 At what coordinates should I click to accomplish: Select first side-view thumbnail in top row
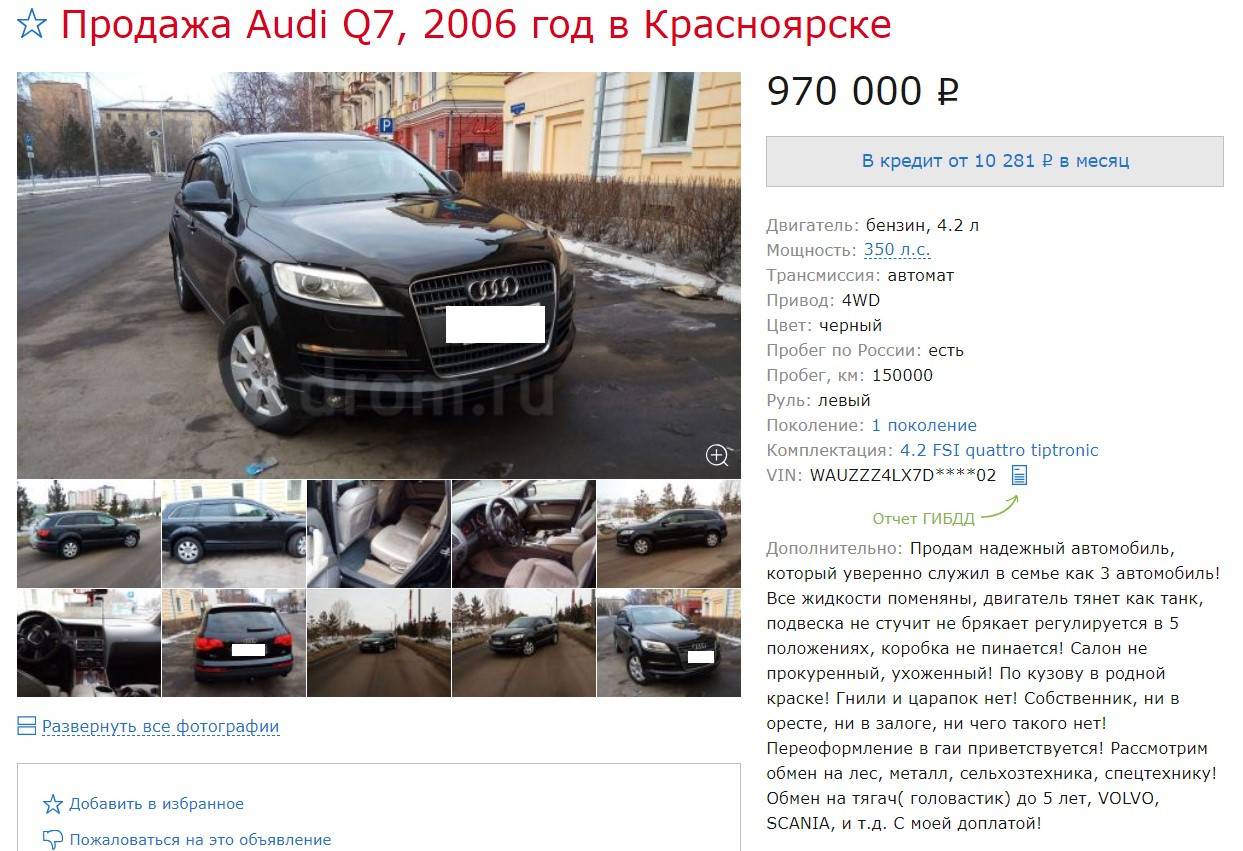(89, 533)
